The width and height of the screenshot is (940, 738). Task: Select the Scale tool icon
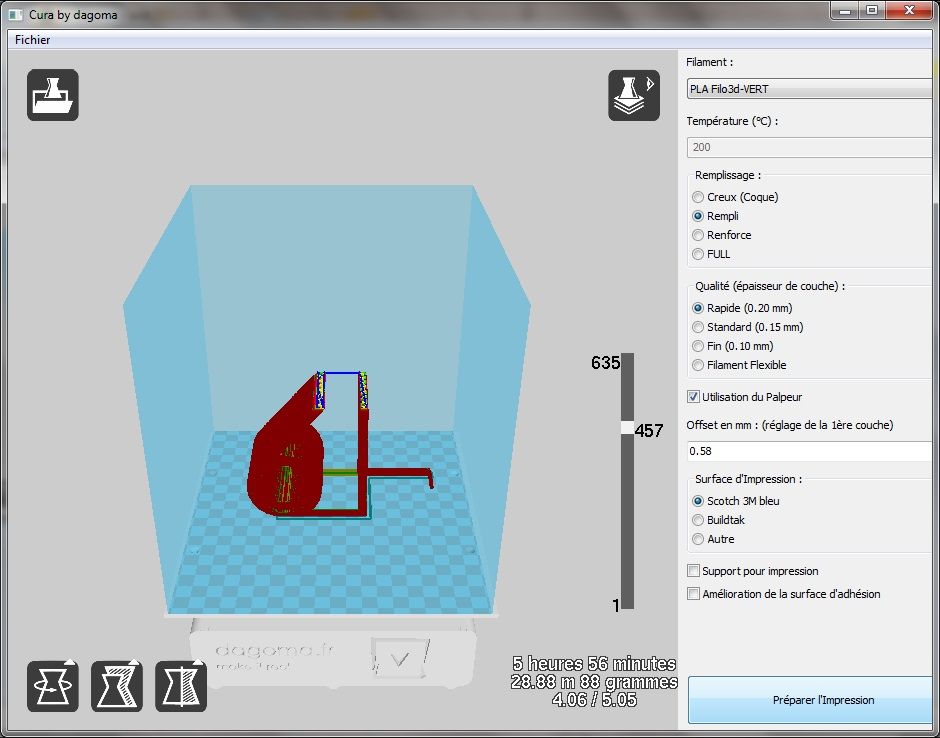click(117, 686)
